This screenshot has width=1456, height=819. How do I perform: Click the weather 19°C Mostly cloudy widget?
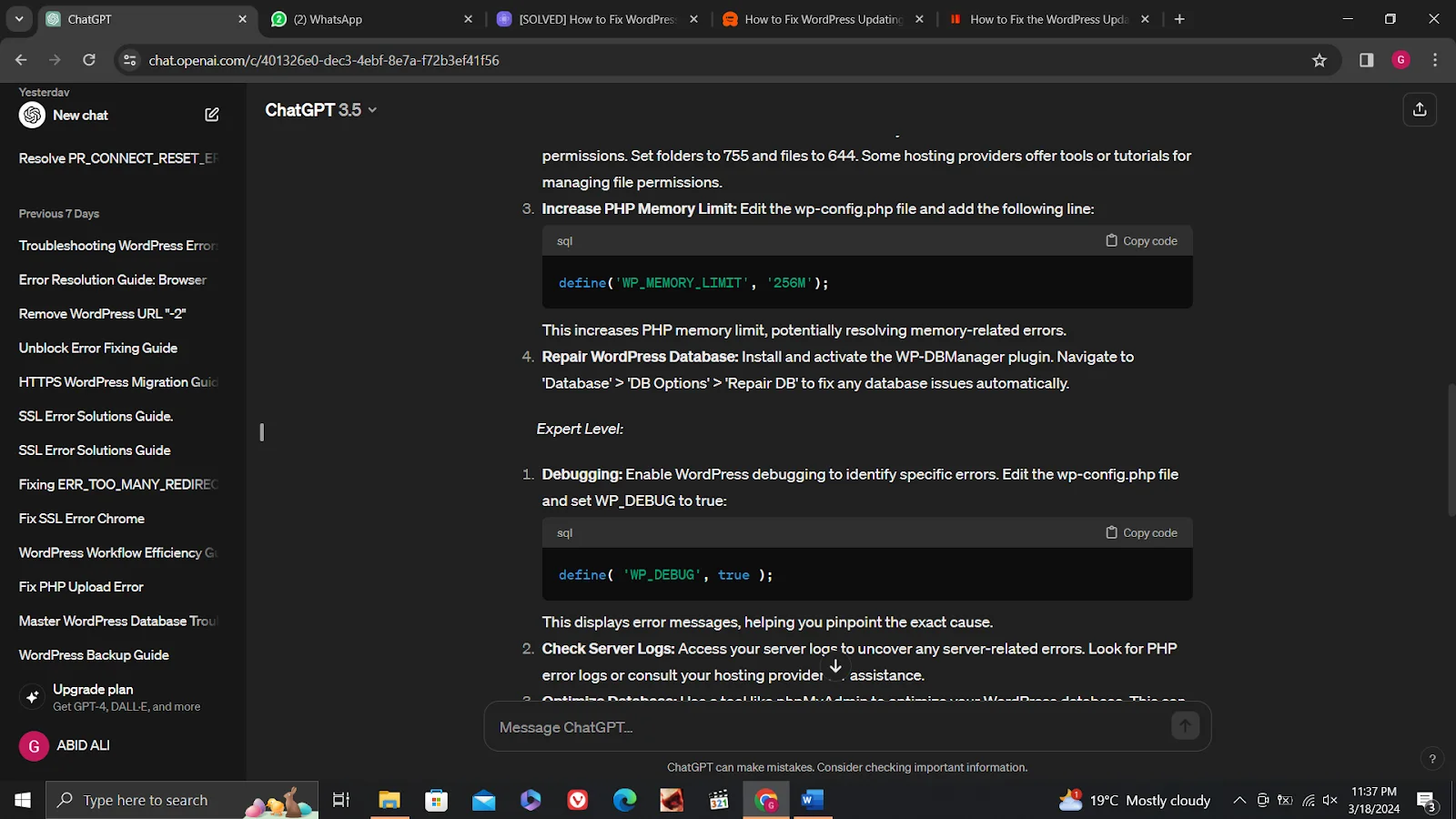tap(1135, 800)
